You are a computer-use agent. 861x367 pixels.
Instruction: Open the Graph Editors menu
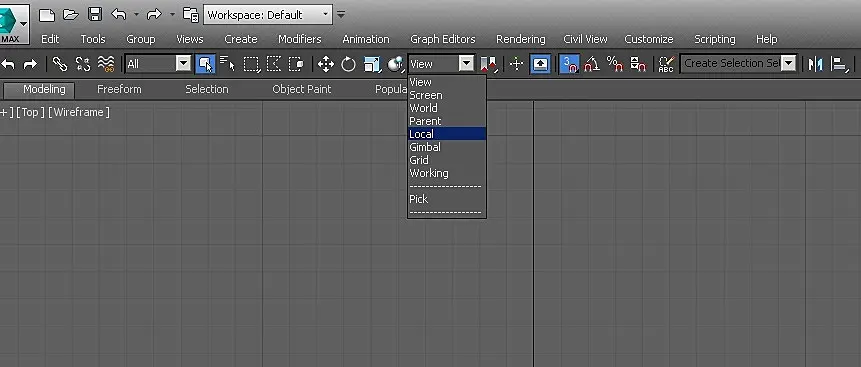[443, 39]
